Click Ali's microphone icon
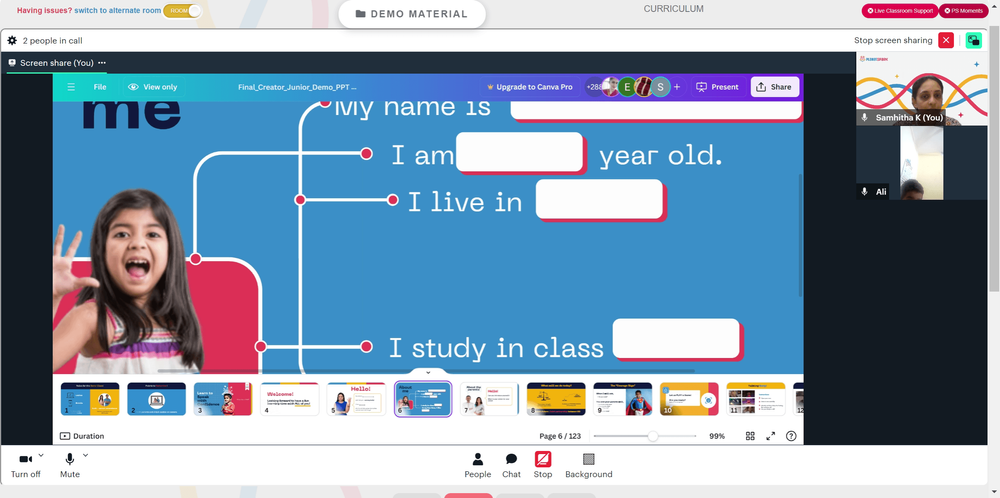 pos(865,191)
